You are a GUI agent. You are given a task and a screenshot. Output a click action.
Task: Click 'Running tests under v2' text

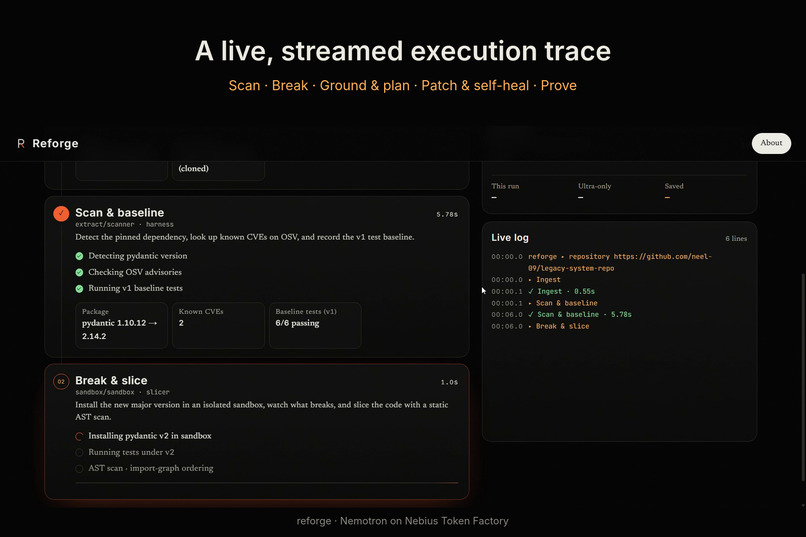[131, 452]
